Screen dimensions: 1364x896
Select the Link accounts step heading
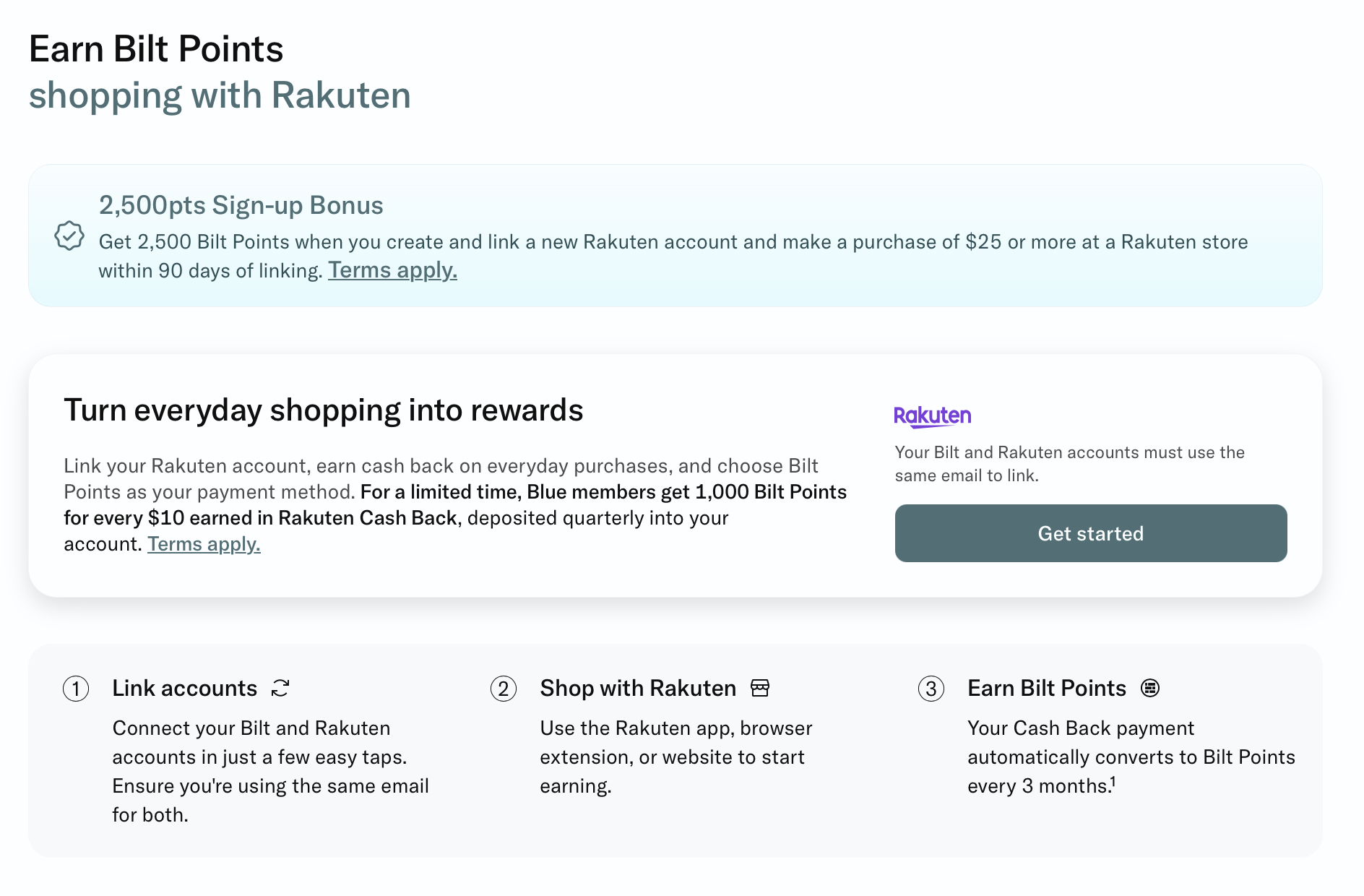pos(184,688)
